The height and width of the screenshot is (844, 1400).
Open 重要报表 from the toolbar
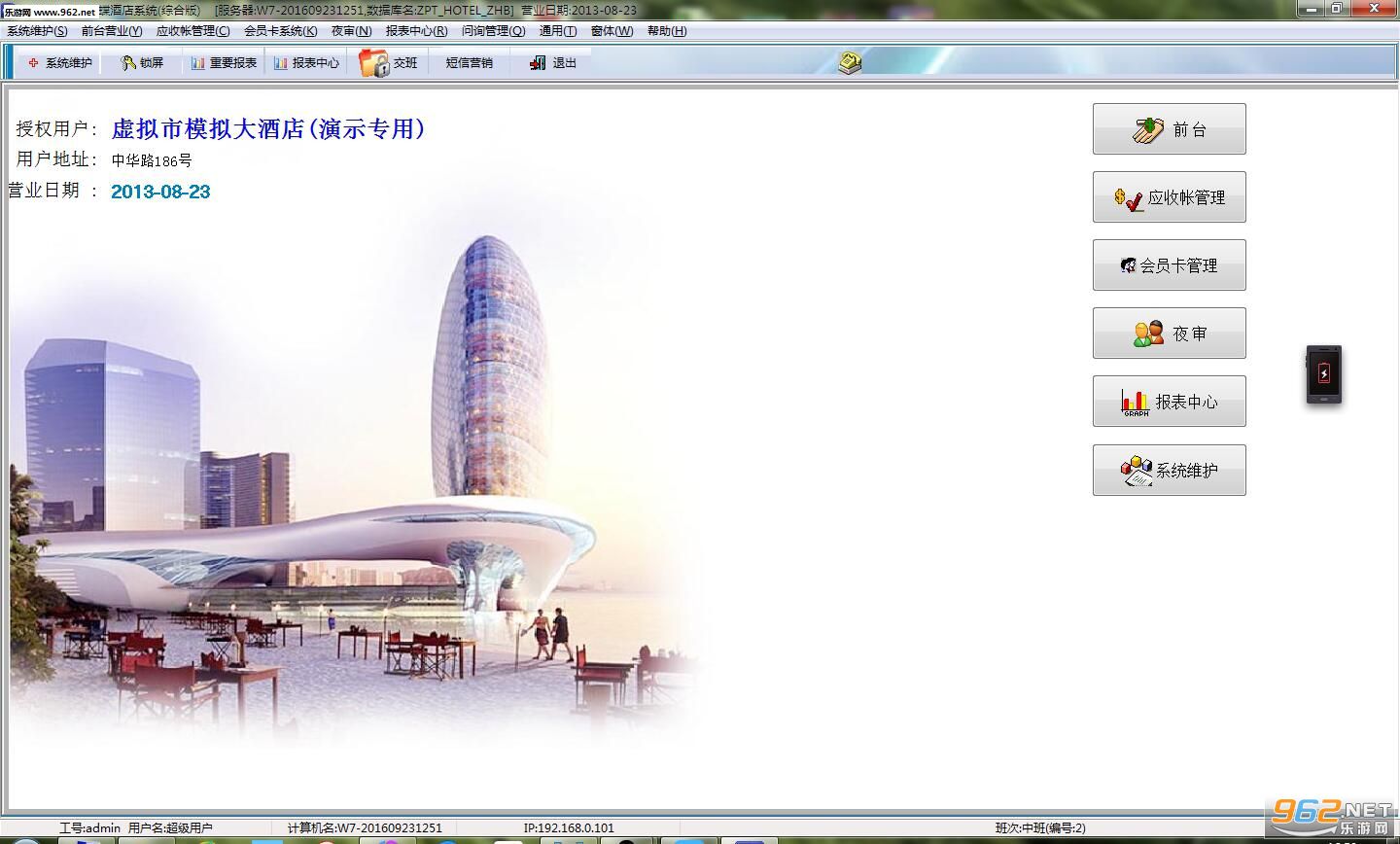pos(224,62)
